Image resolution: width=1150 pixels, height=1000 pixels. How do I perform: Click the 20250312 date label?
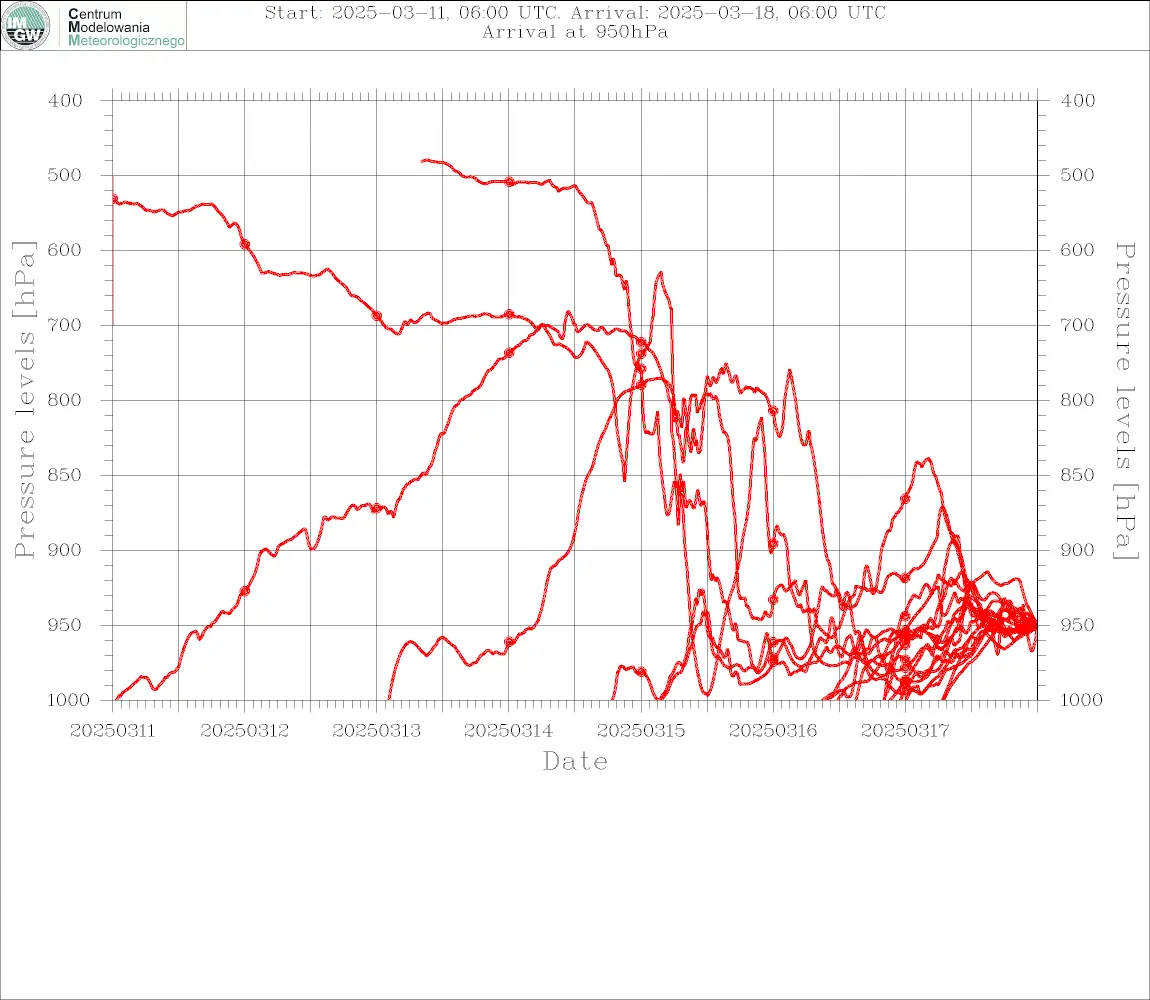coord(244,731)
